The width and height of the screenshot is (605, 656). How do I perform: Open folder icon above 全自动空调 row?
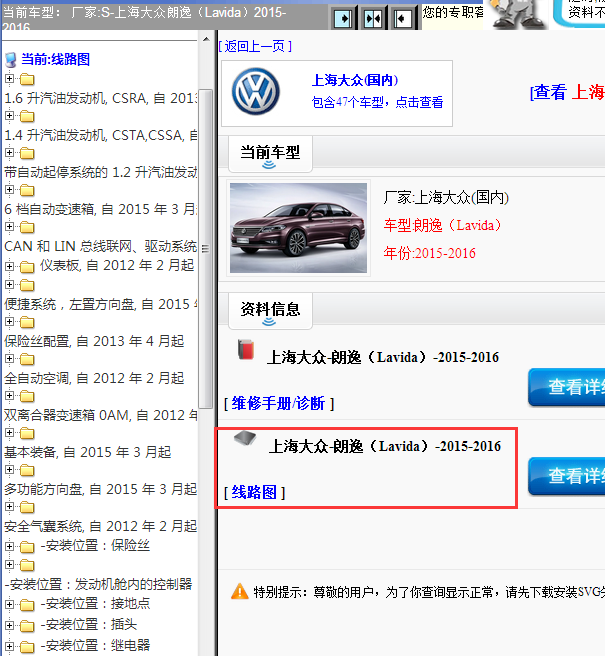click(27, 359)
